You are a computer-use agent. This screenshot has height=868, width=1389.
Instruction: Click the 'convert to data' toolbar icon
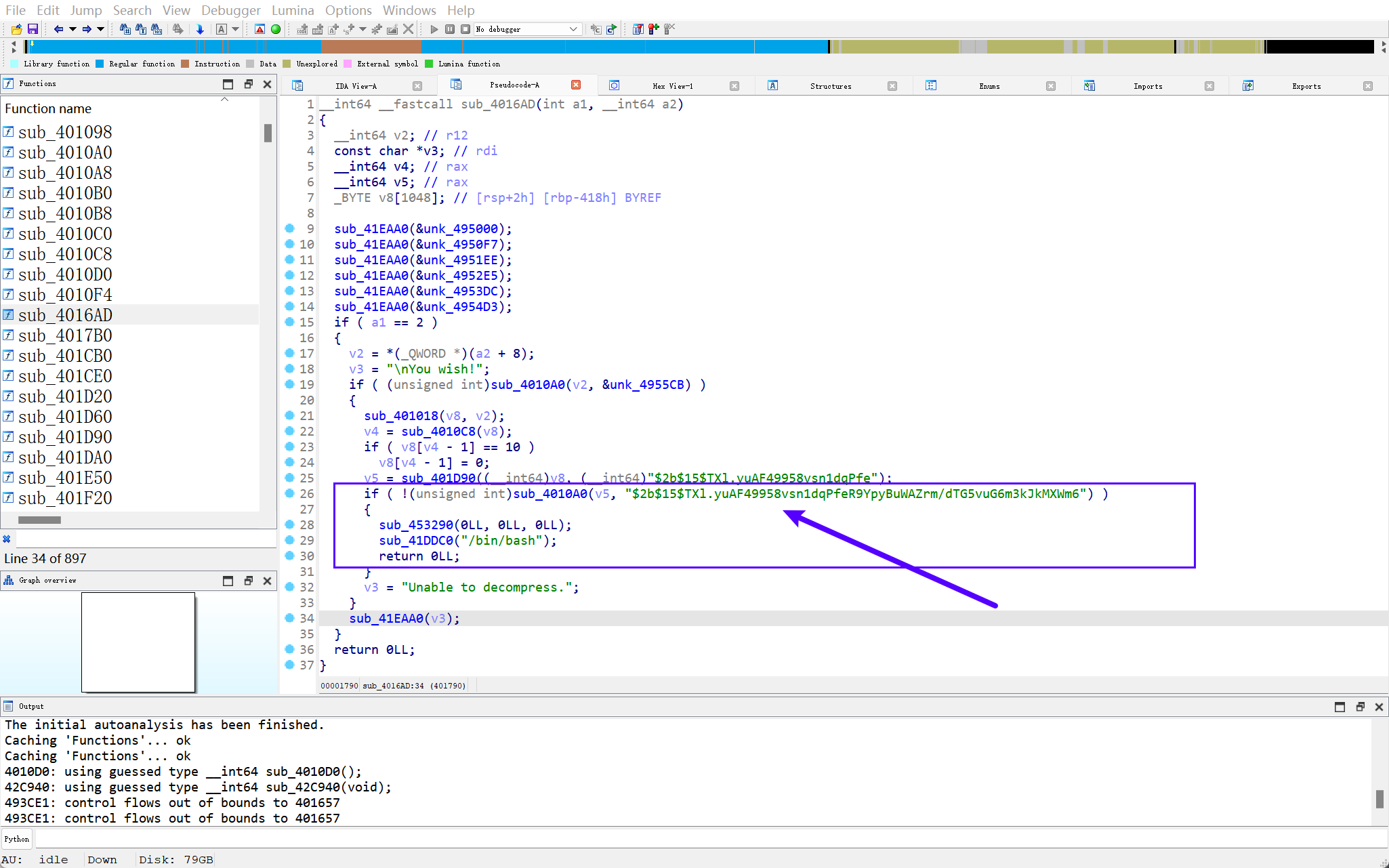pyautogui.click(x=318, y=29)
